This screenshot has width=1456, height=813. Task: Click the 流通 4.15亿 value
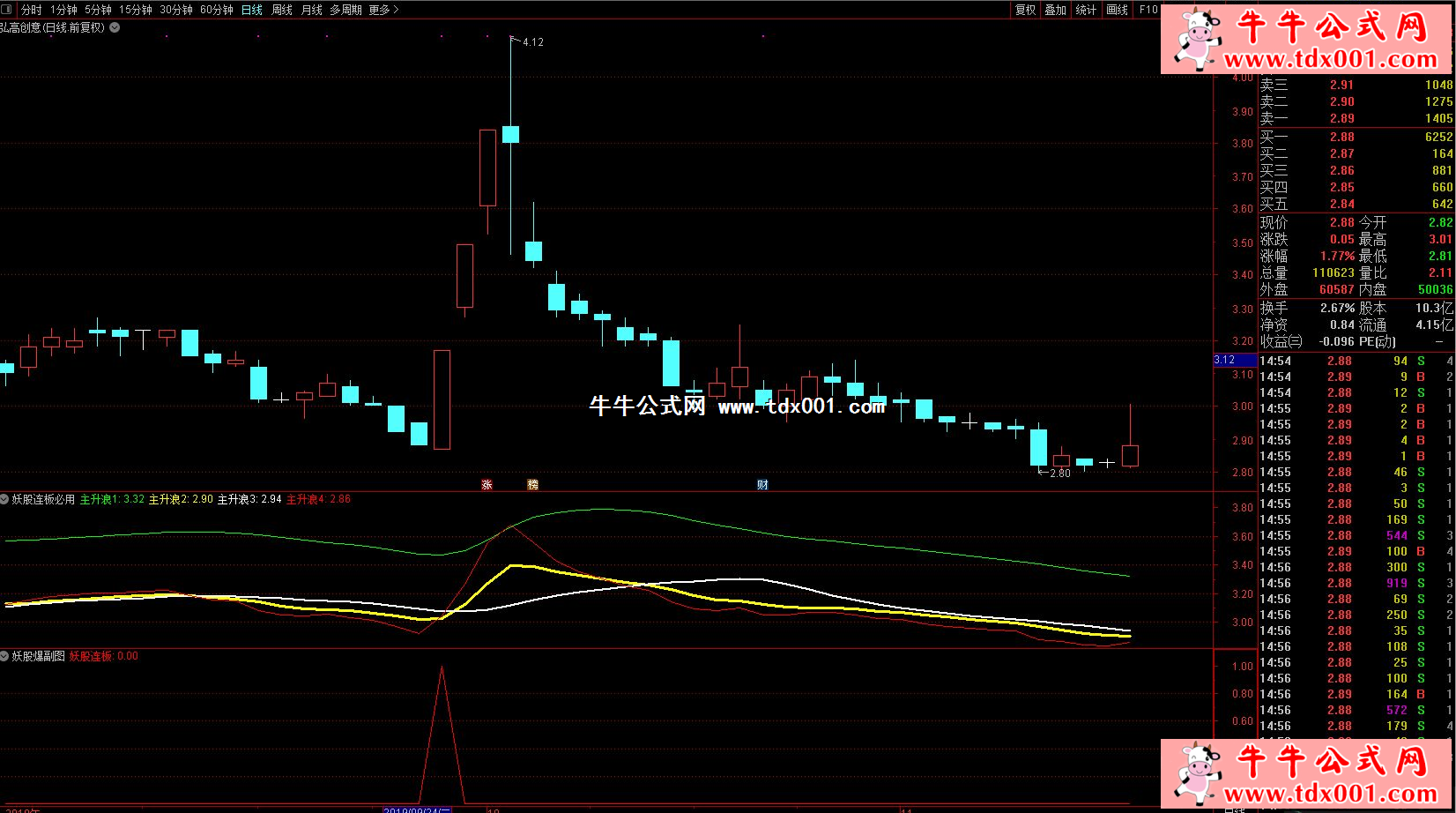pos(1434,324)
